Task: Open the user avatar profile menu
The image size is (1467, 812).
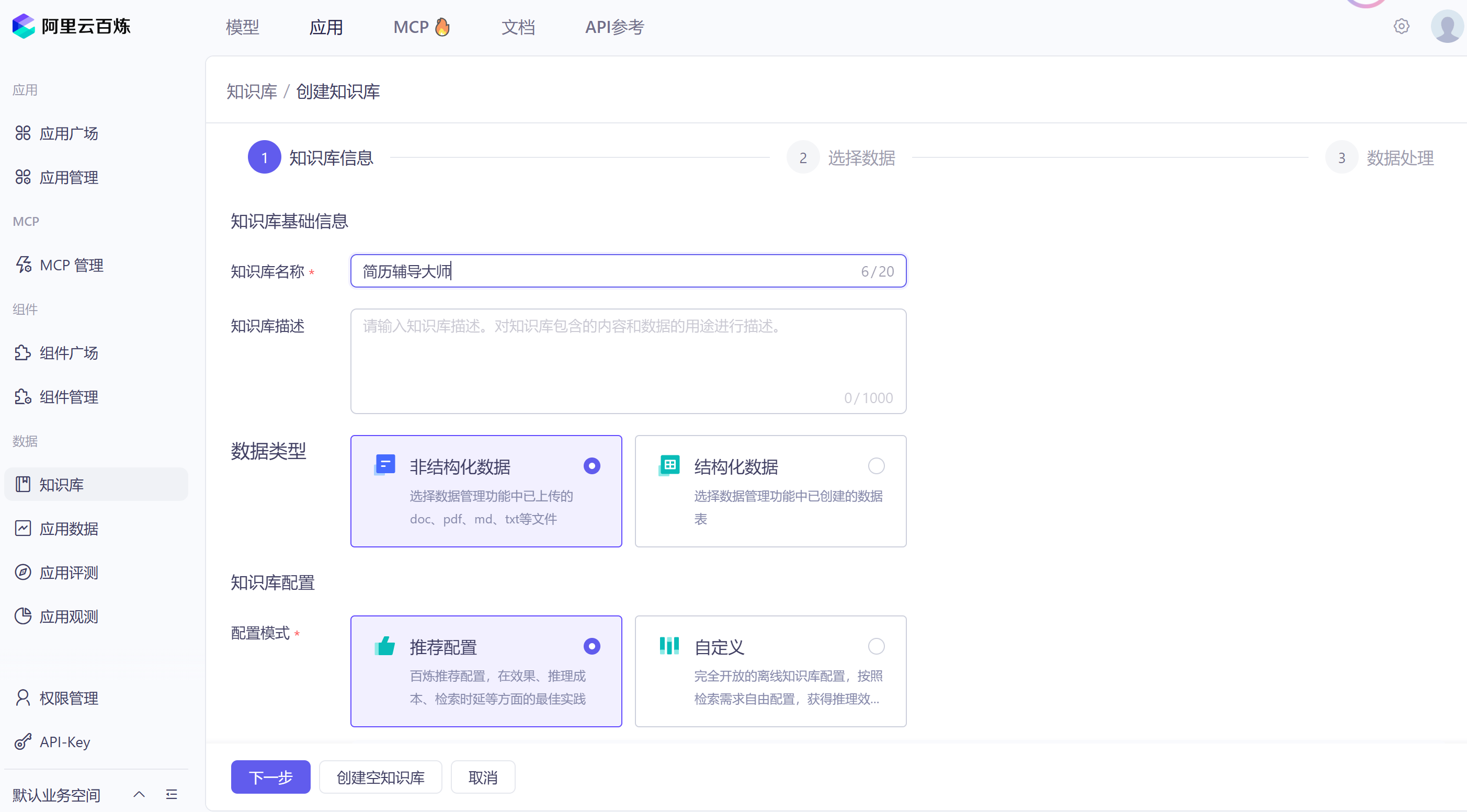Action: pyautogui.click(x=1447, y=26)
